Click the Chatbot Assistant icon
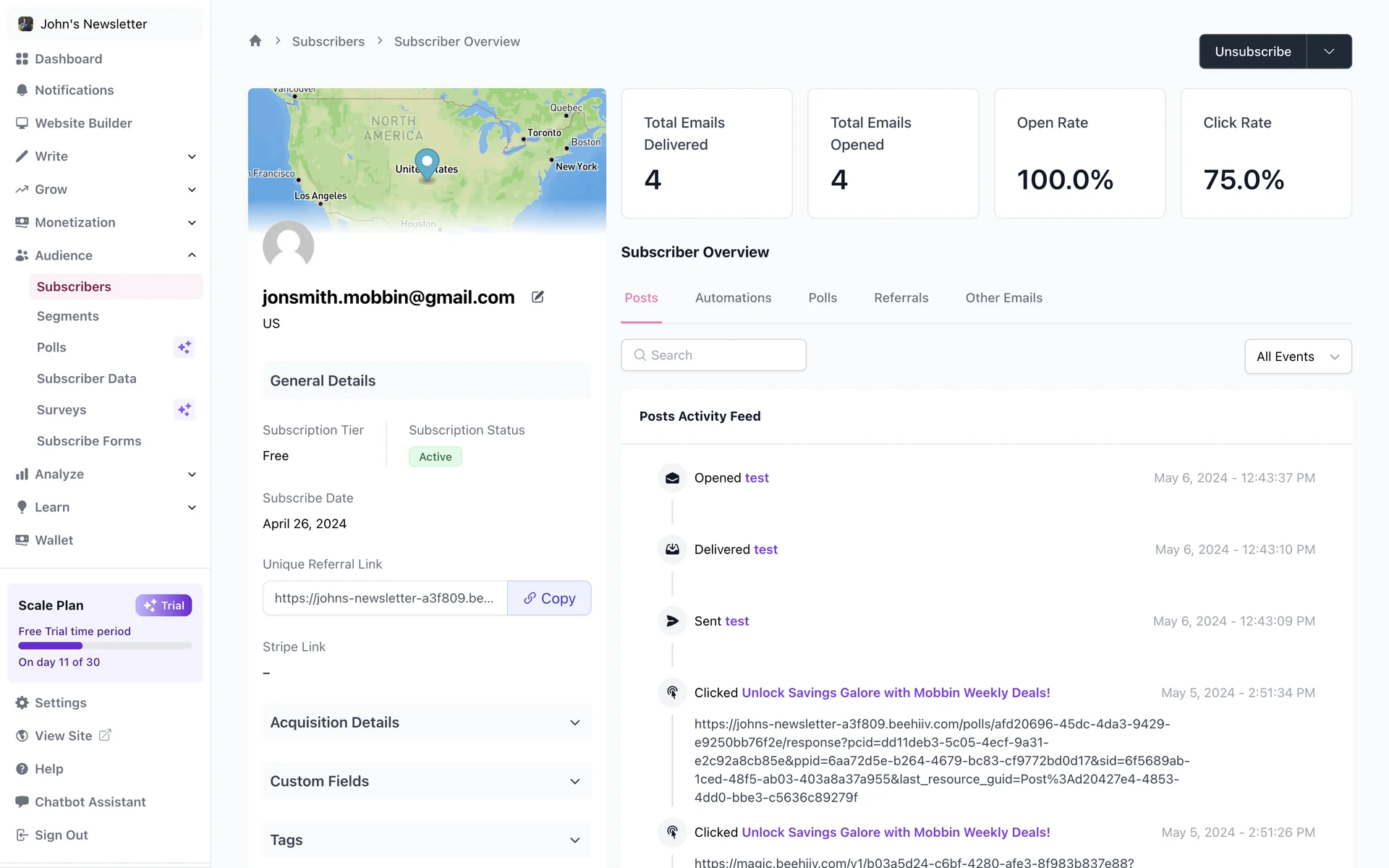Image resolution: width=1389 pixels, height=868 pixels. point(22,801)
